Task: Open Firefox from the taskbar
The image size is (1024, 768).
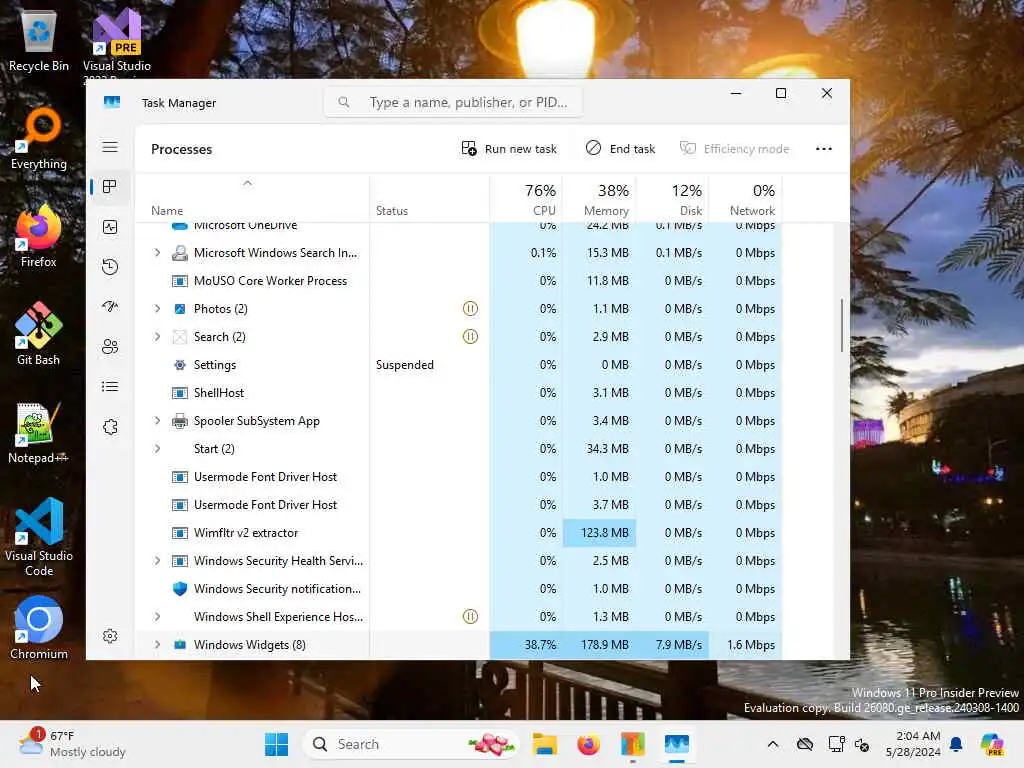Action: point(588,744)
